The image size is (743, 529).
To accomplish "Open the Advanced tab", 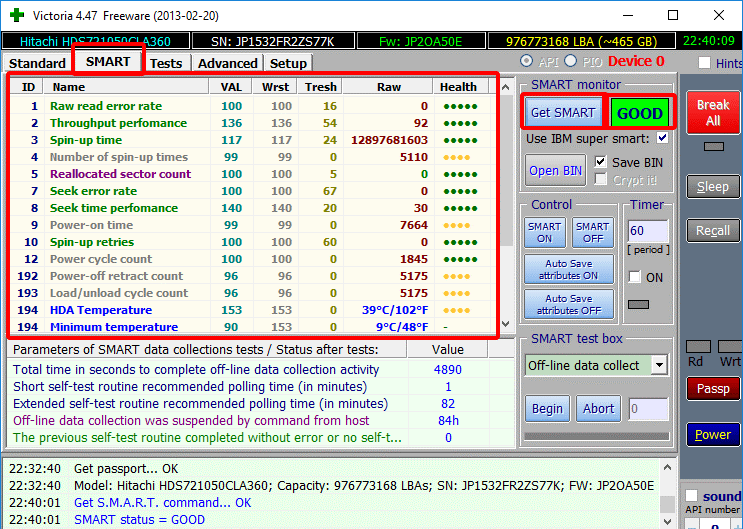I will [227, 63].
